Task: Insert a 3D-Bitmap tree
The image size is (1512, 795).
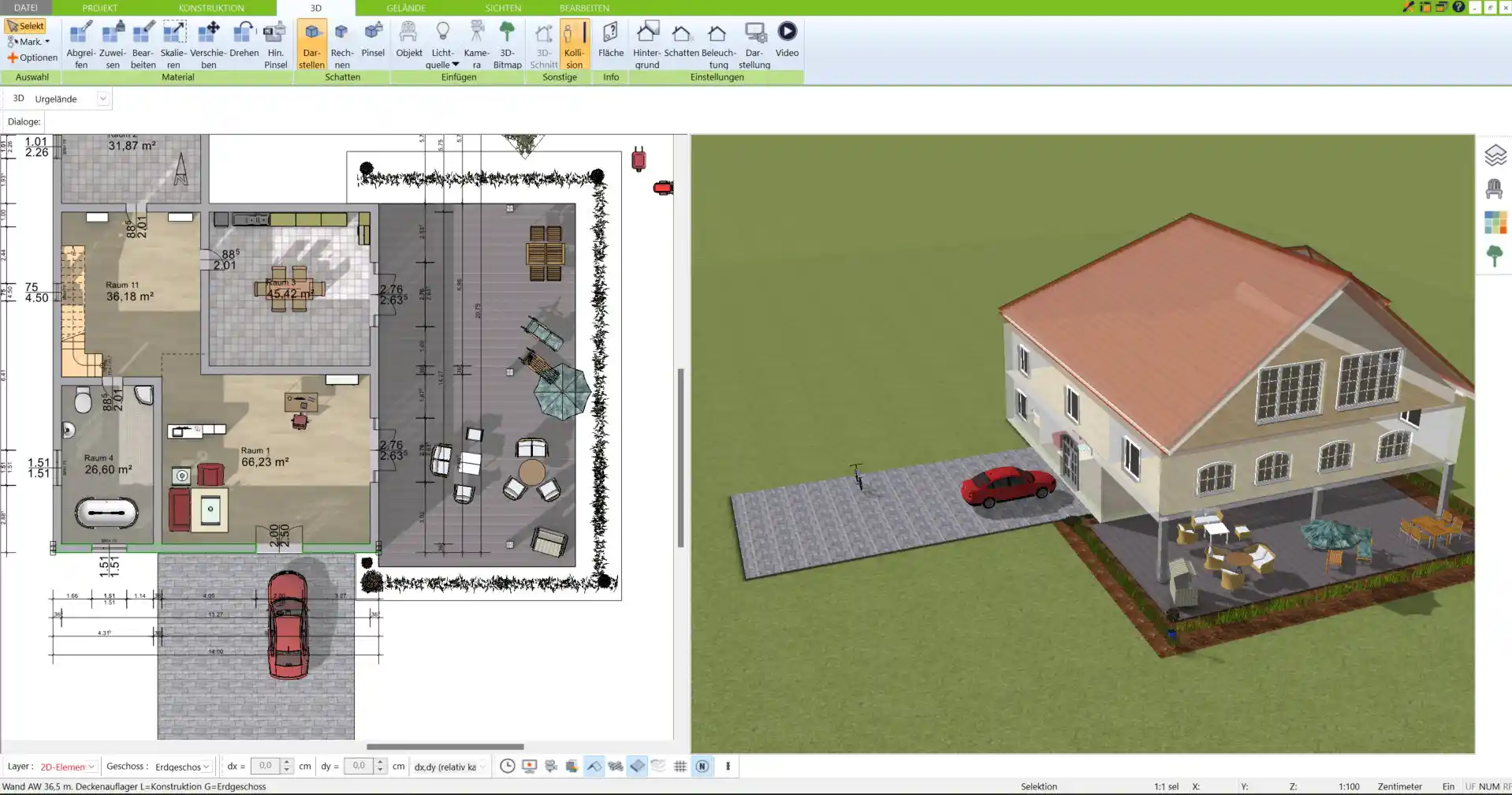Action: (507, 45)
